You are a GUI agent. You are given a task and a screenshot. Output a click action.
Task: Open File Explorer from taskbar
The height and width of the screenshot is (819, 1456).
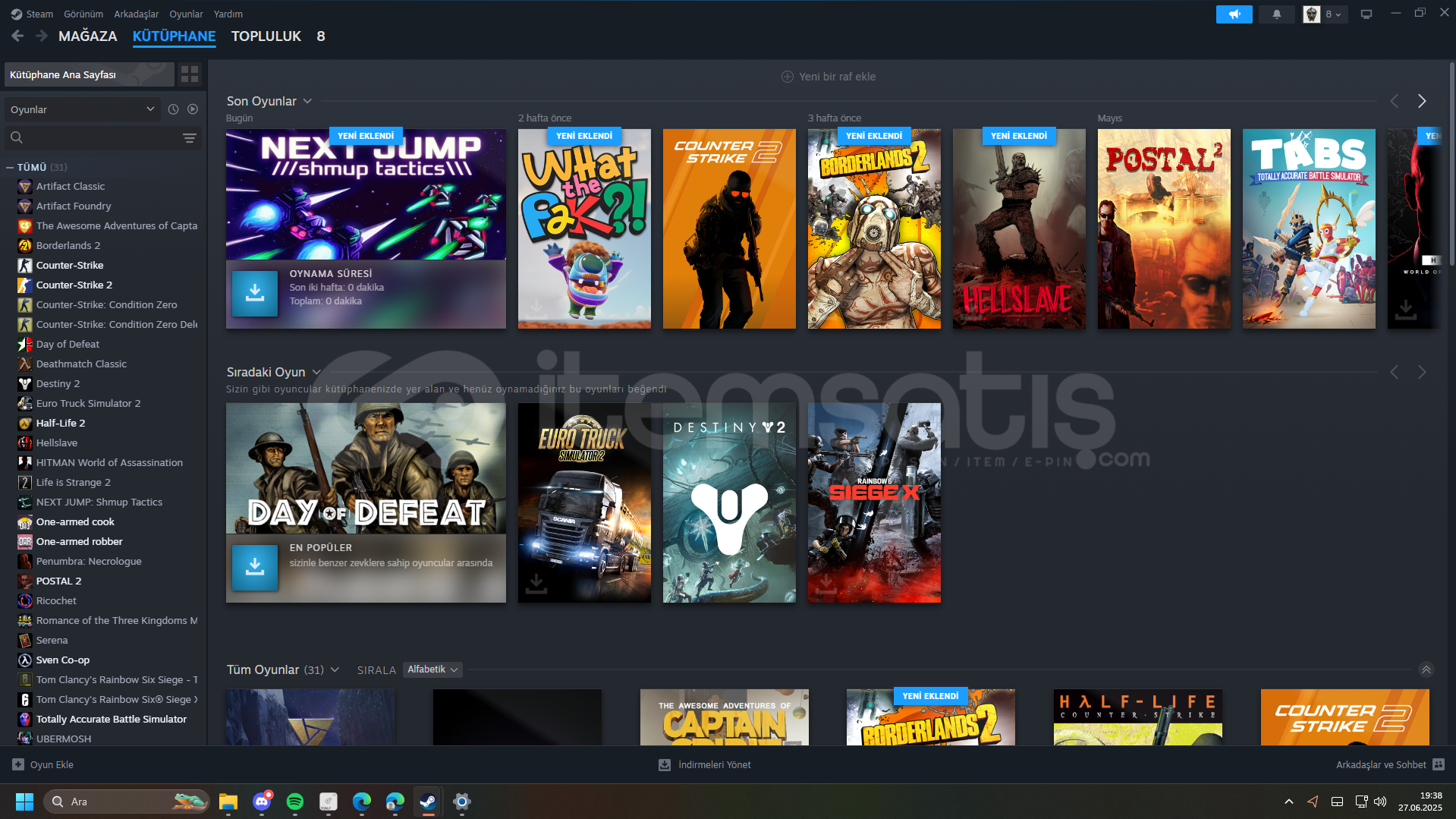pos(228,802)
